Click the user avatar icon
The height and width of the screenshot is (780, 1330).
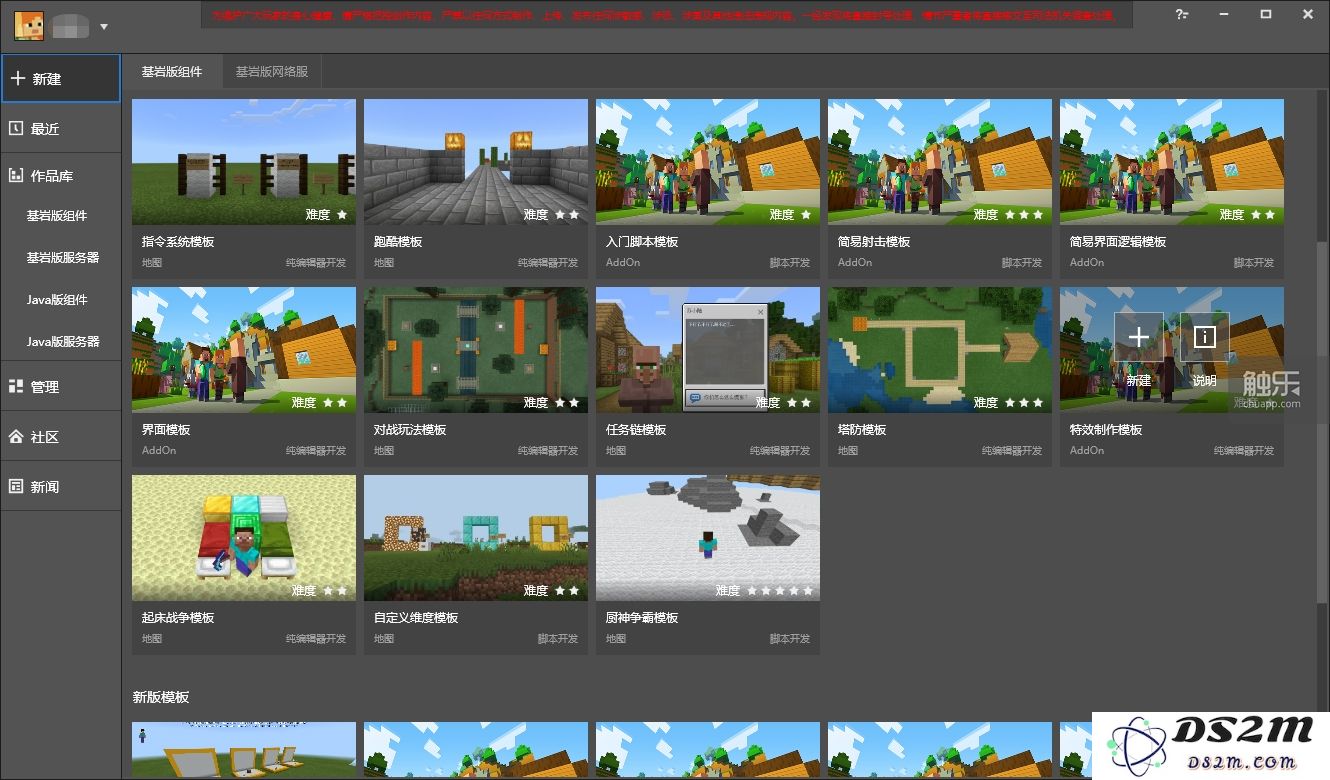29,26
